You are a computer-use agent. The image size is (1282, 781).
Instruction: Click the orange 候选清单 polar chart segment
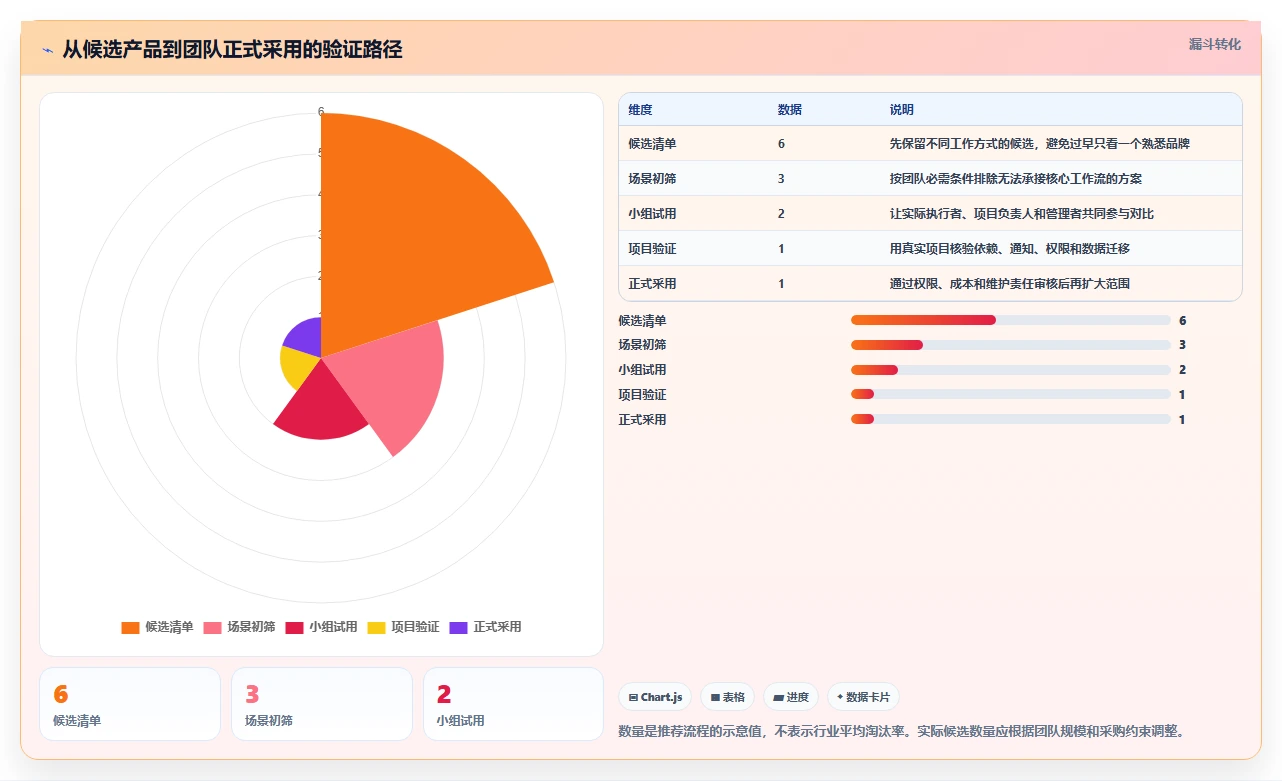420,230
